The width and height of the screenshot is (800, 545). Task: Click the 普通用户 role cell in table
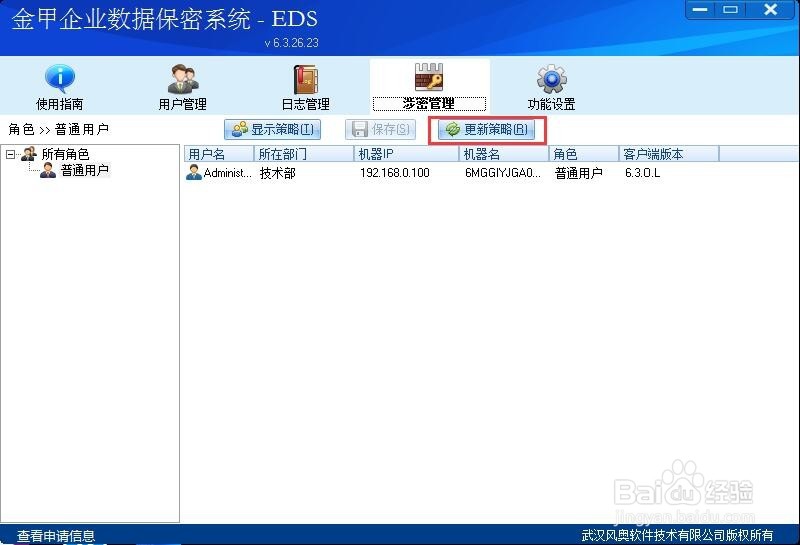pyautogui.click(x=579, y=173)
